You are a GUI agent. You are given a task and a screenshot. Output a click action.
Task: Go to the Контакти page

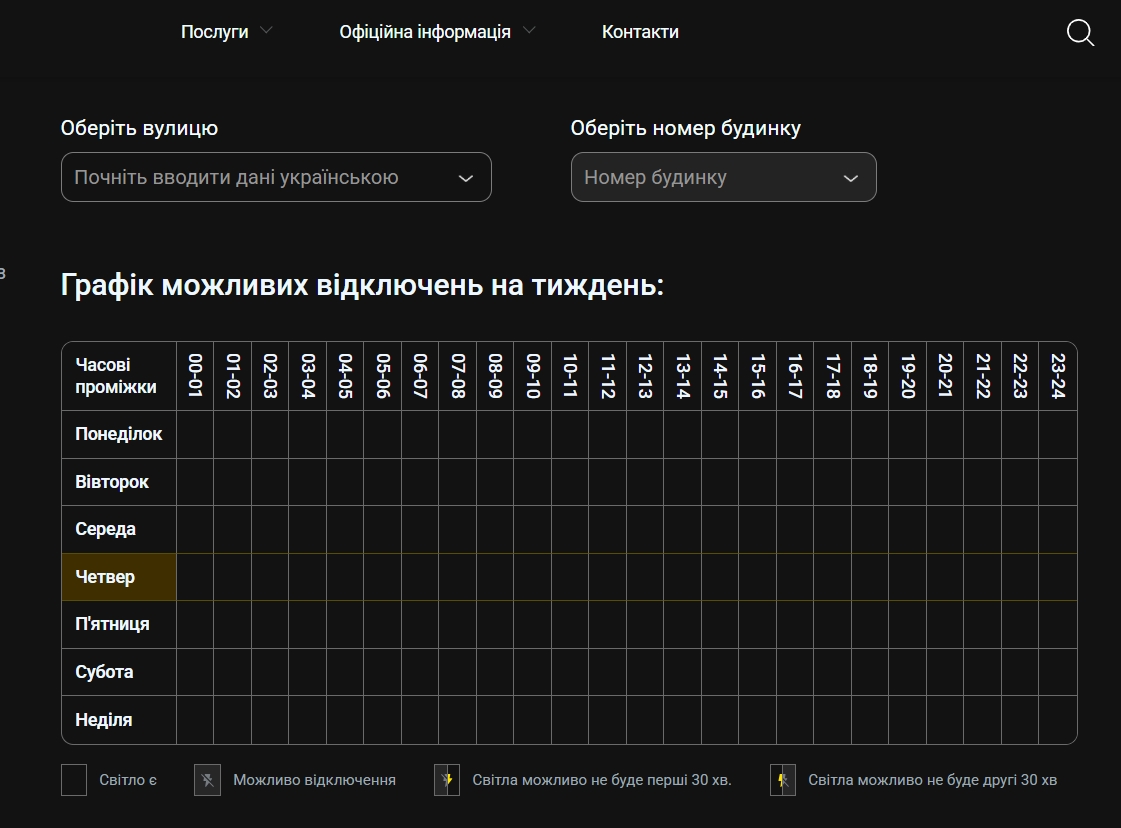click(x=640, y=32)
